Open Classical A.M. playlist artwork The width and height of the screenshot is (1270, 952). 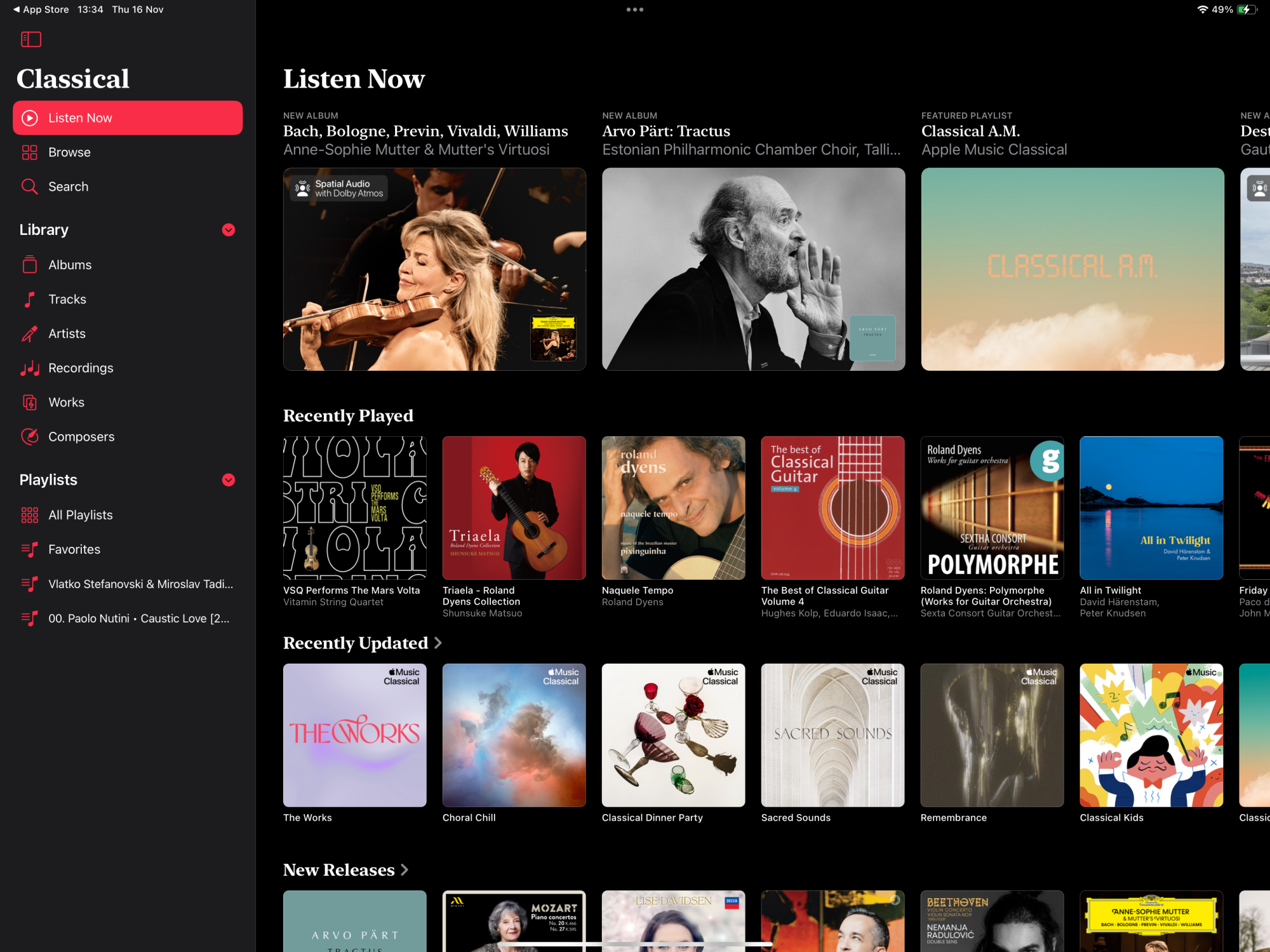click(x=1073, y=269)
